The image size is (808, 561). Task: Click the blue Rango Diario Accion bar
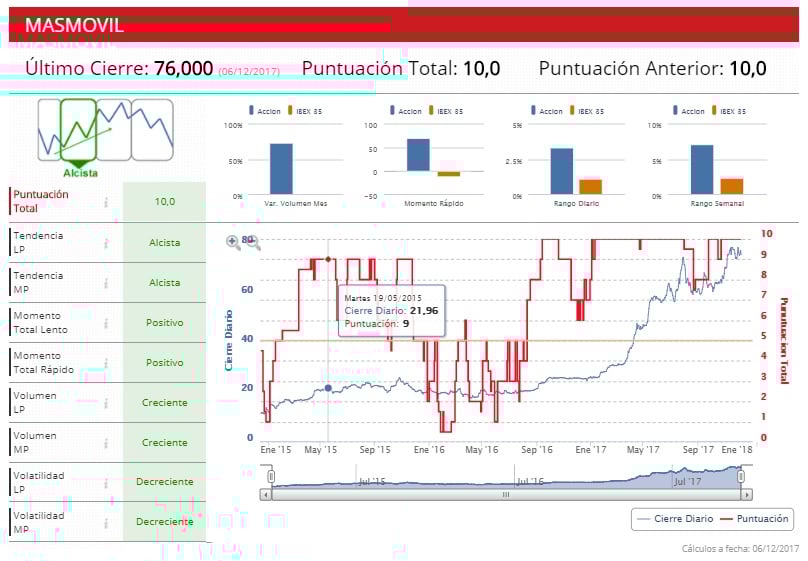[562, 171]
